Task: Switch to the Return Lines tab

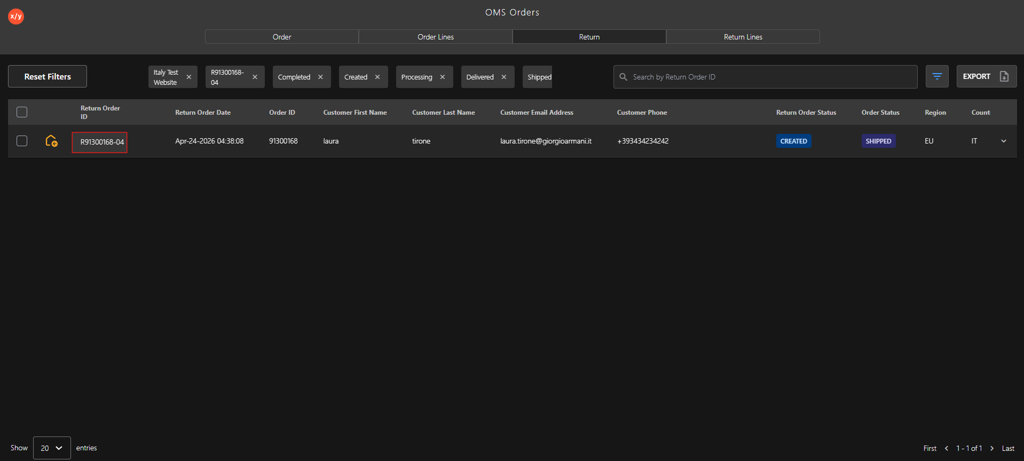Action: pyautogui.click(x=743, y=37)
